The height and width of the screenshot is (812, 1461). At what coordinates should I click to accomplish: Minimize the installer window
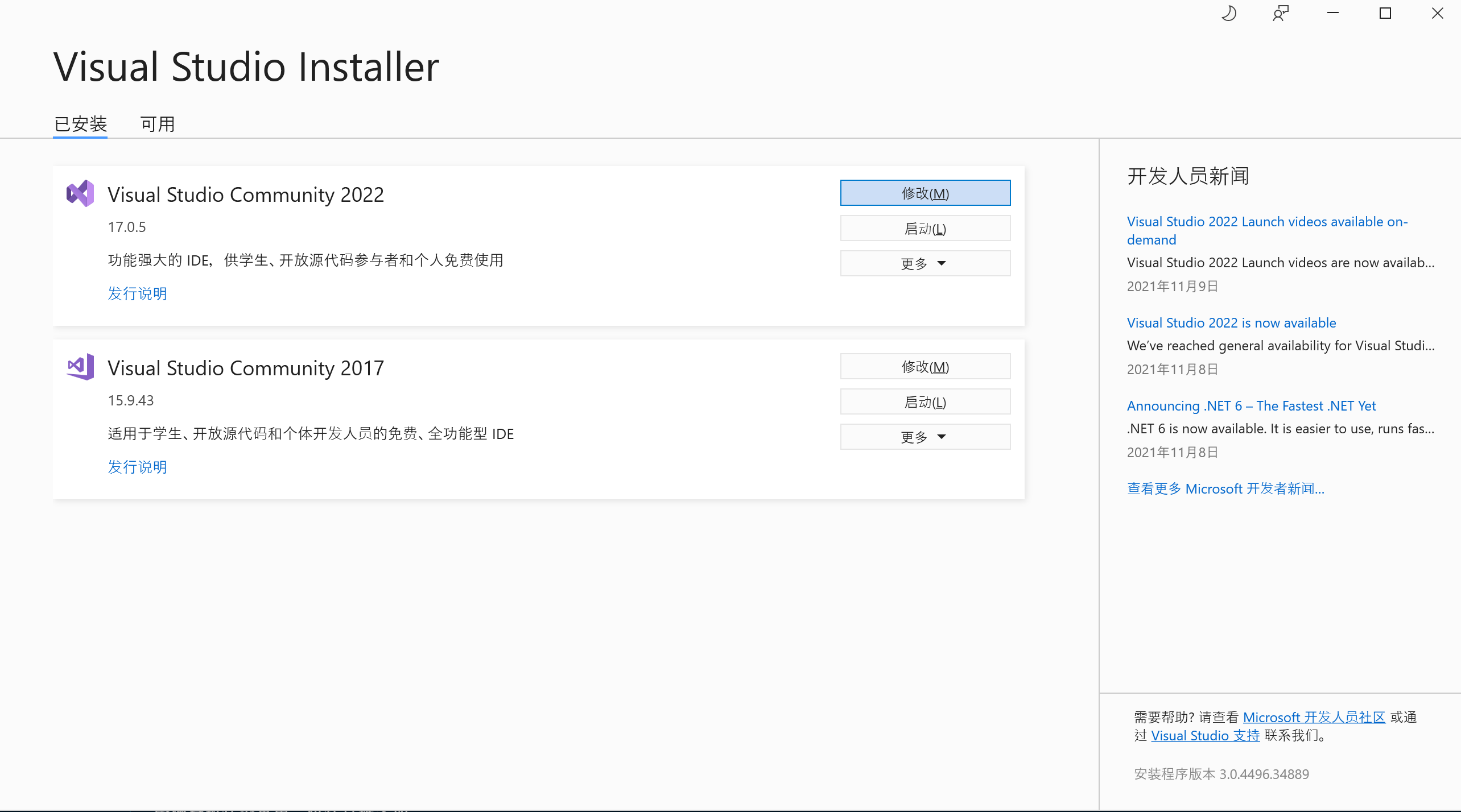[x=1333, y=13]
